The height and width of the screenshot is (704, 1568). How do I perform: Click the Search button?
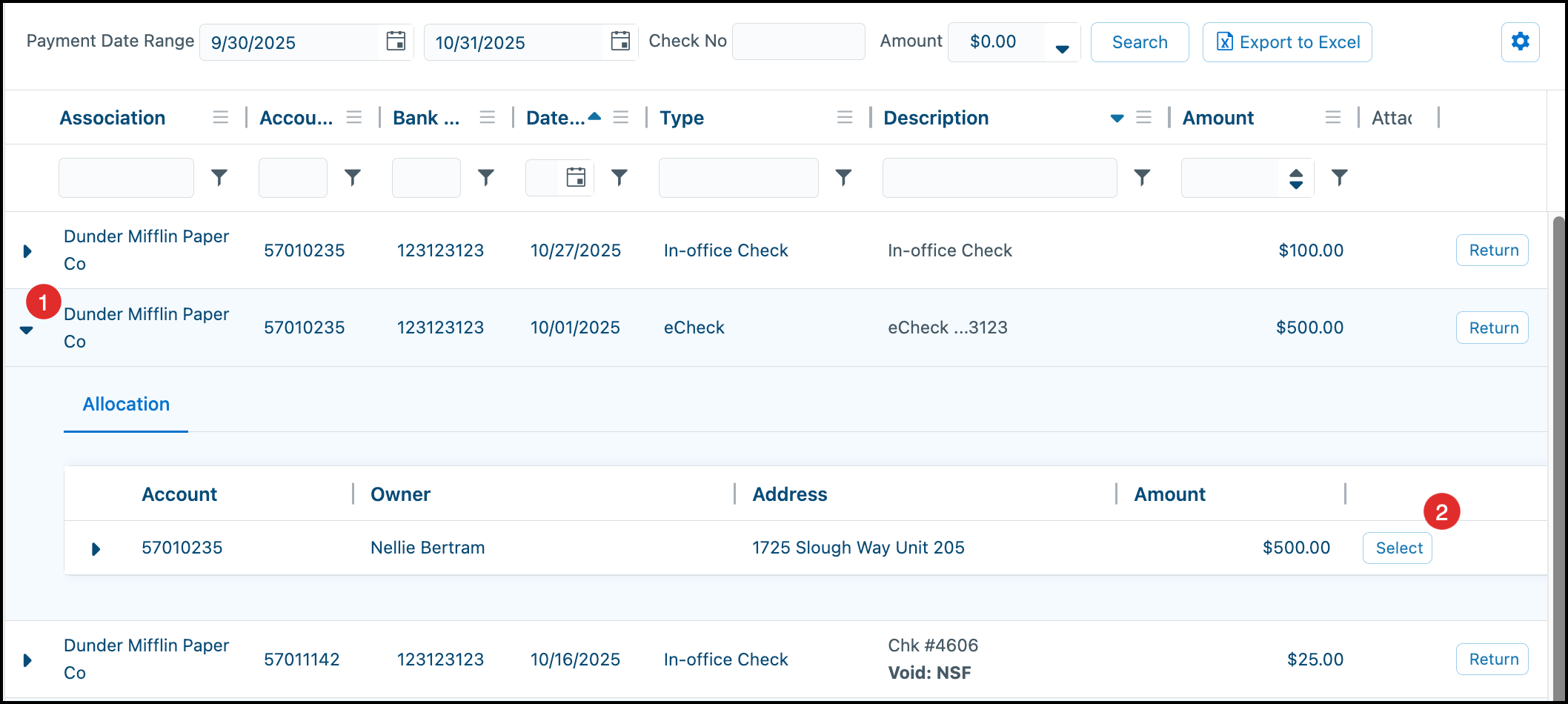point(1140,42)
